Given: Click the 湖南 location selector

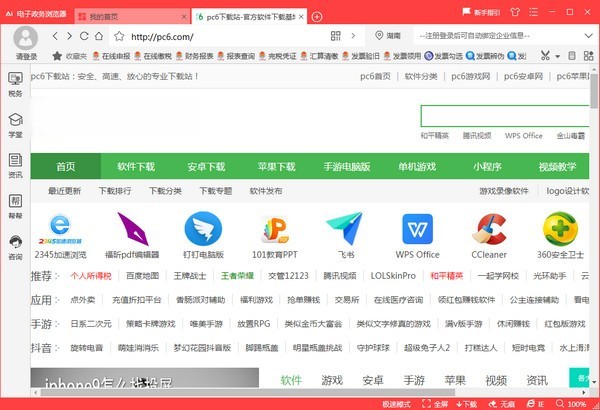Looking at the screenshot, I should click(x=388, y=36).
